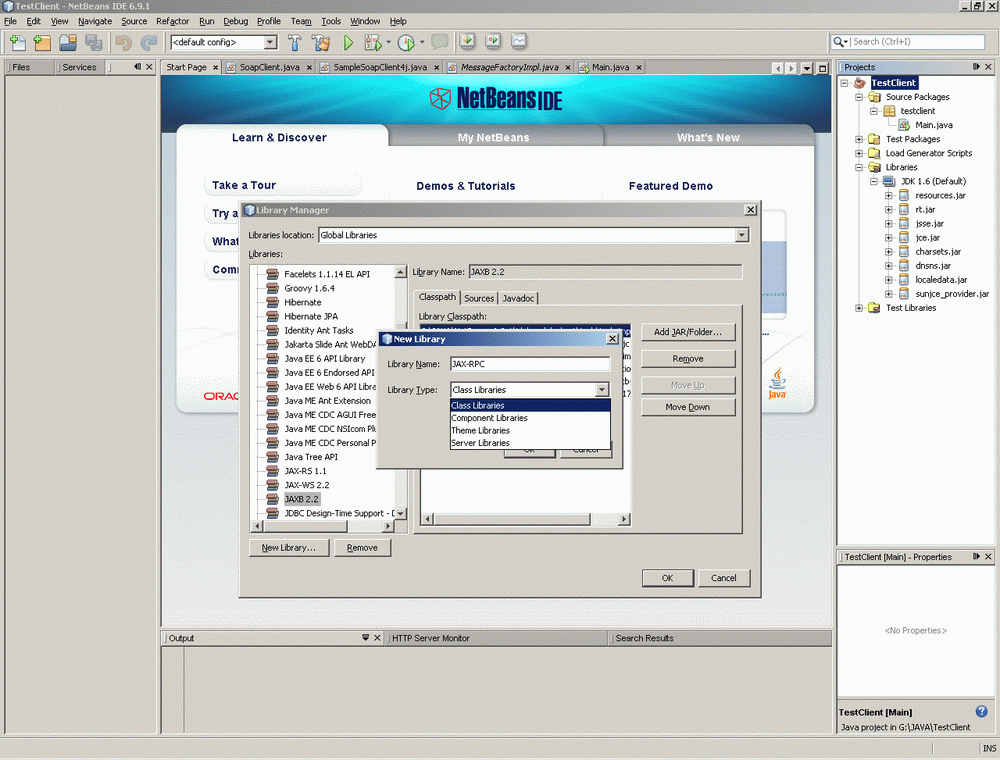Select JAX-WS 2.2 in libraries list

tap(307, 485)
